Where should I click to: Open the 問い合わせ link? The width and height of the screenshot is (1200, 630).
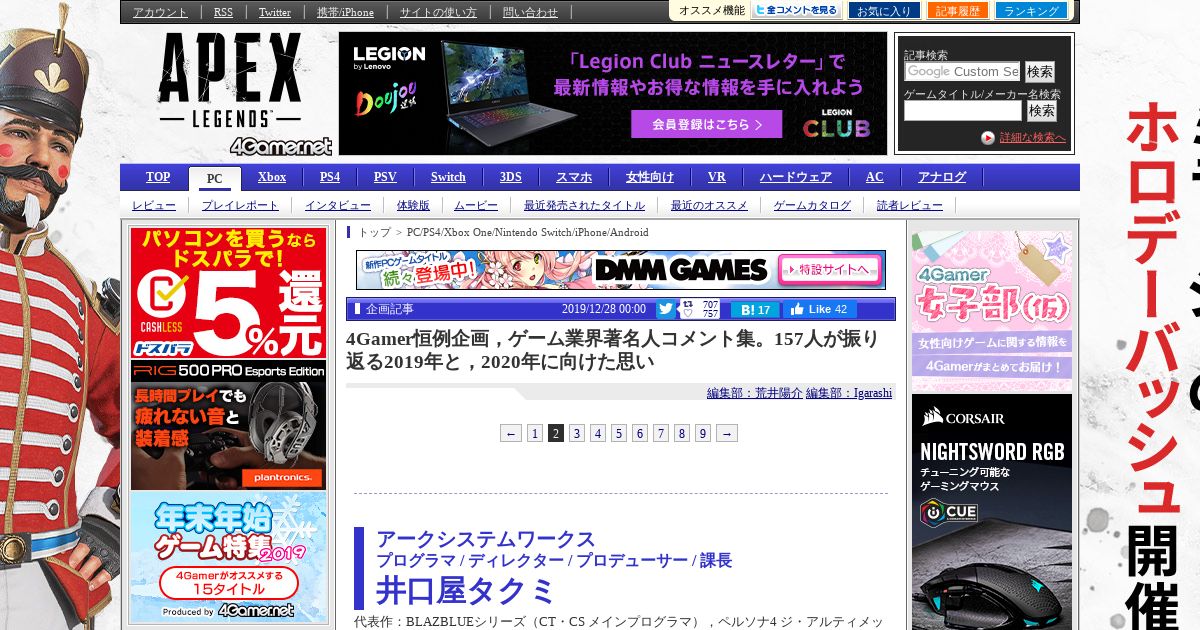click(x=530, y=12)
